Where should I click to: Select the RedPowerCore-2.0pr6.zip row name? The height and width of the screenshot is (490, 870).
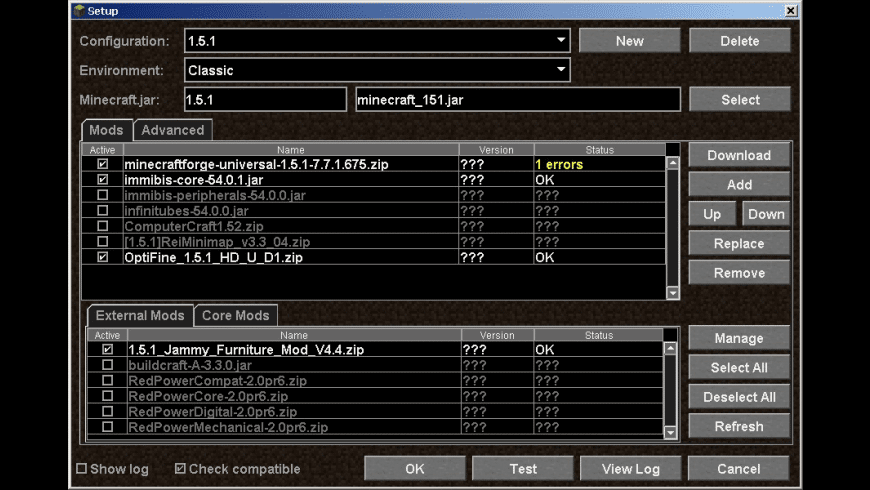pos(208,396)
